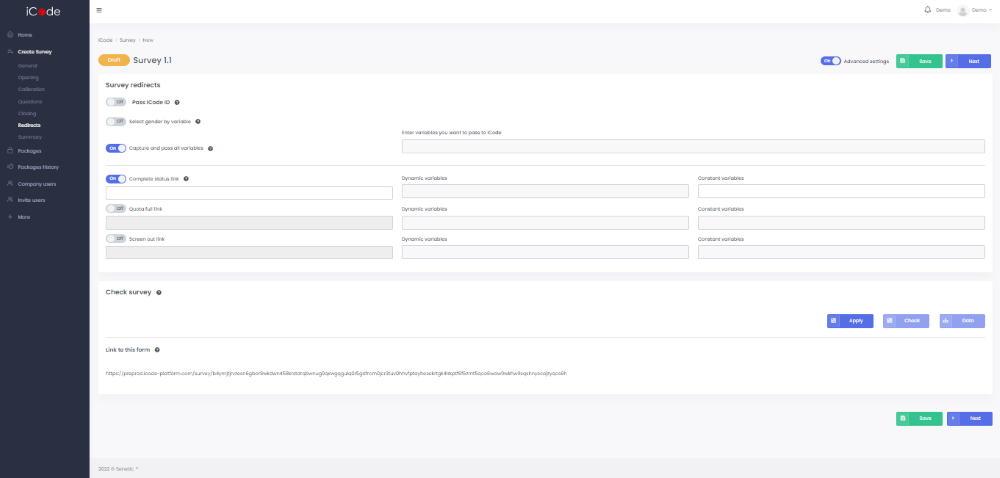This screenshot has height=478, width=1000.
Task: Click the Complete status link input field
Action: [x=248, y=192]
